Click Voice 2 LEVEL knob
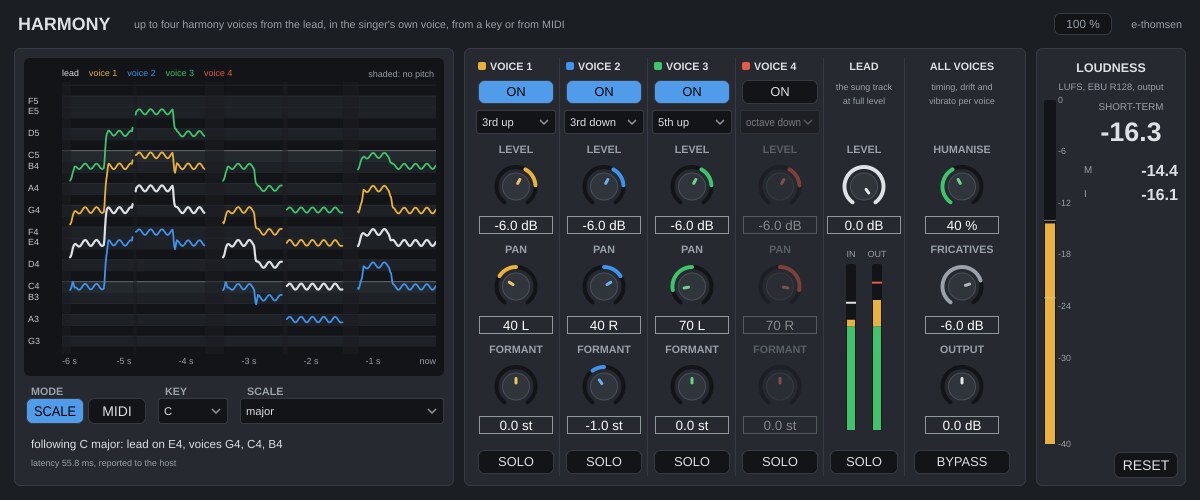This screenshot has width=1200, height=500. click(604, 186)
